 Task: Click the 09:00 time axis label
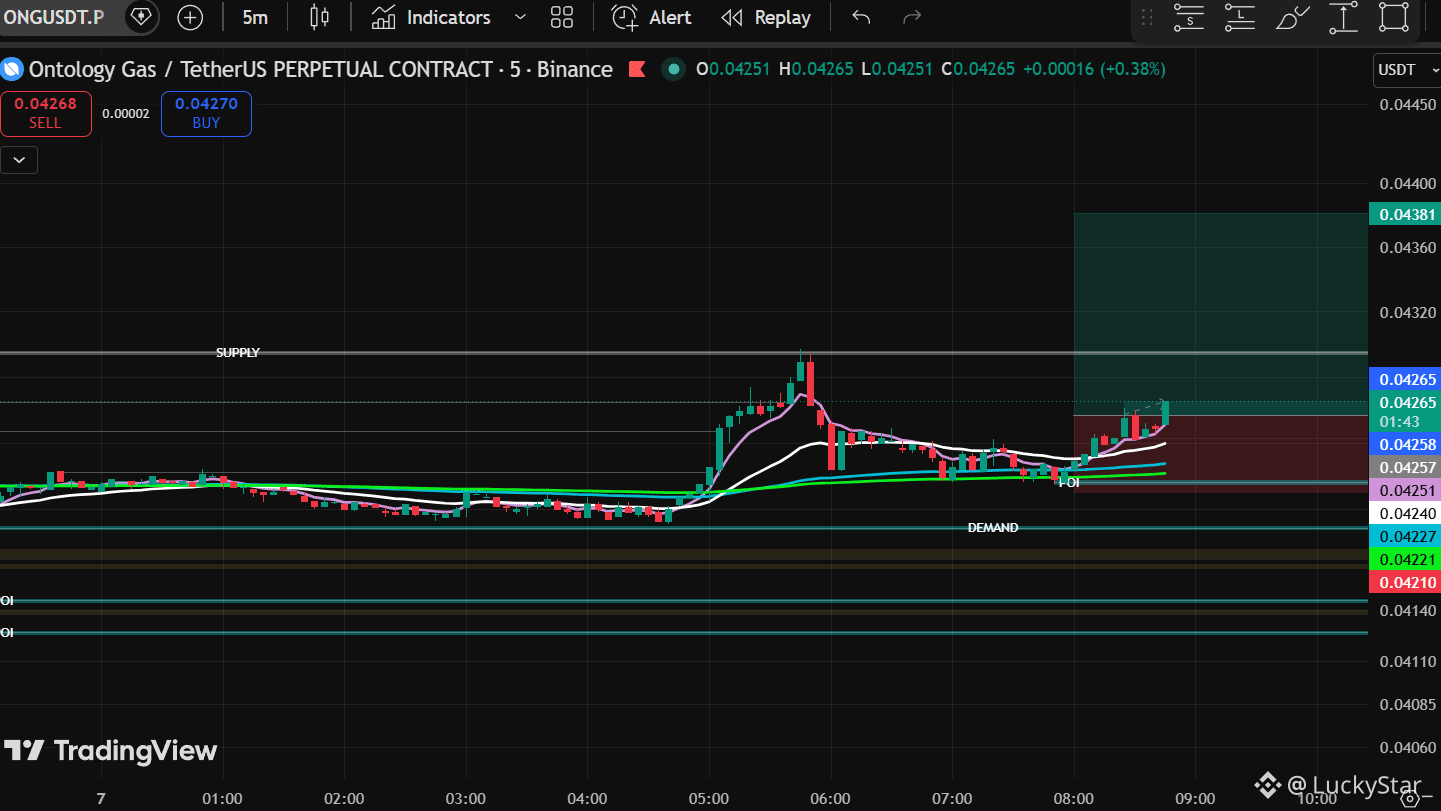coord(1196,798)
